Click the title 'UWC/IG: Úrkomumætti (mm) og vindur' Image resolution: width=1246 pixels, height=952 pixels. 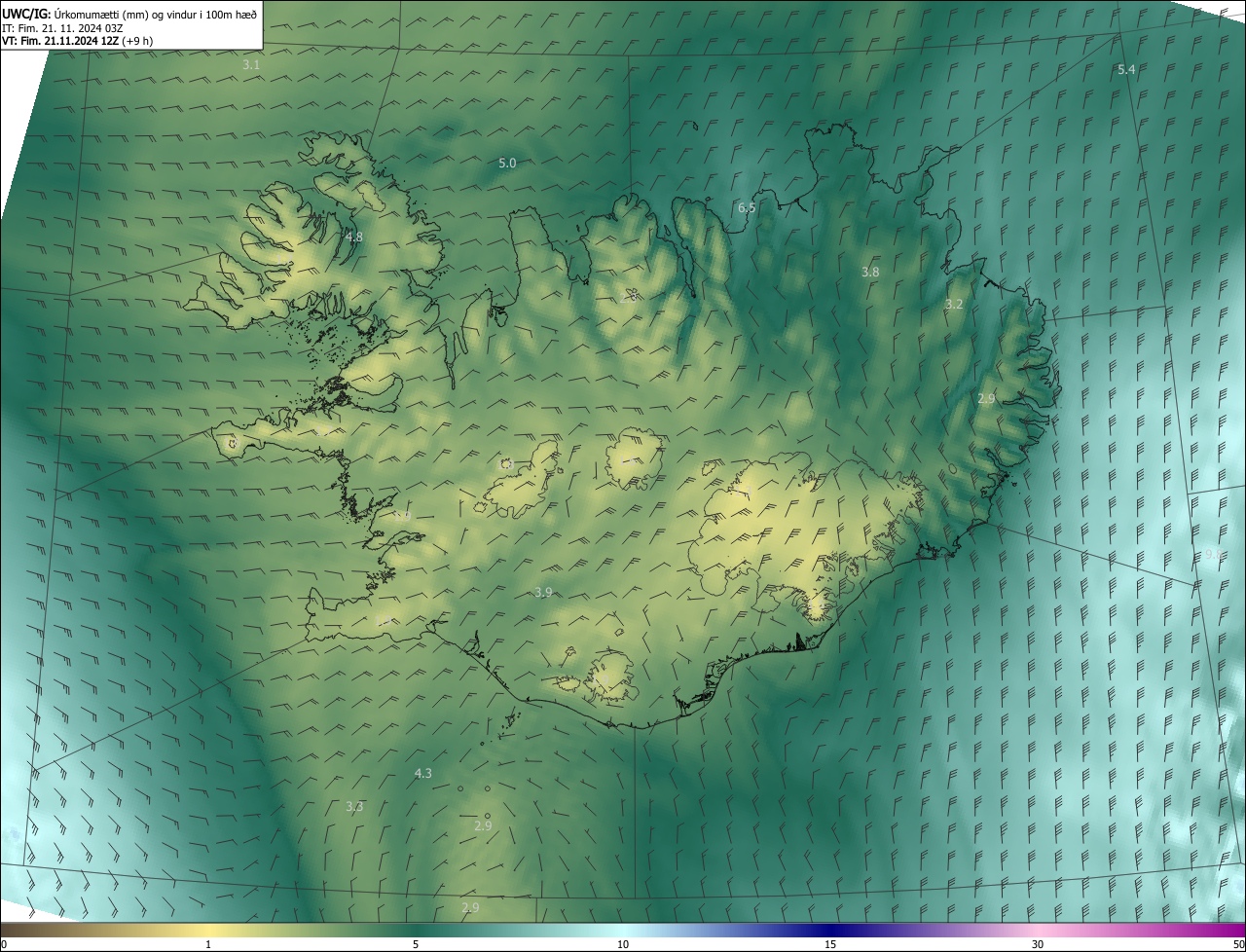(129, 13)
